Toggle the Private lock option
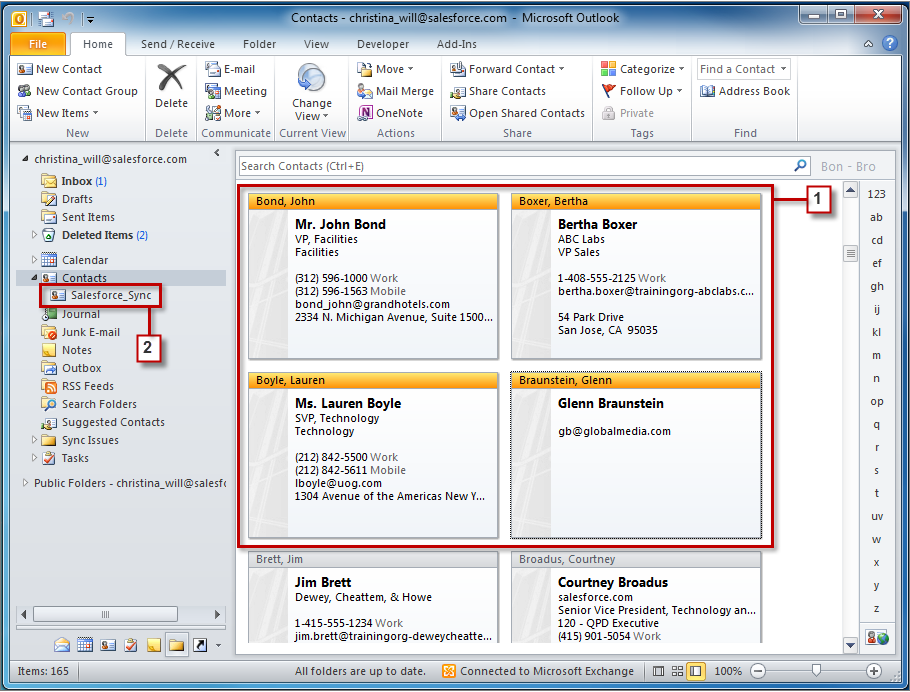 (627, 113)
